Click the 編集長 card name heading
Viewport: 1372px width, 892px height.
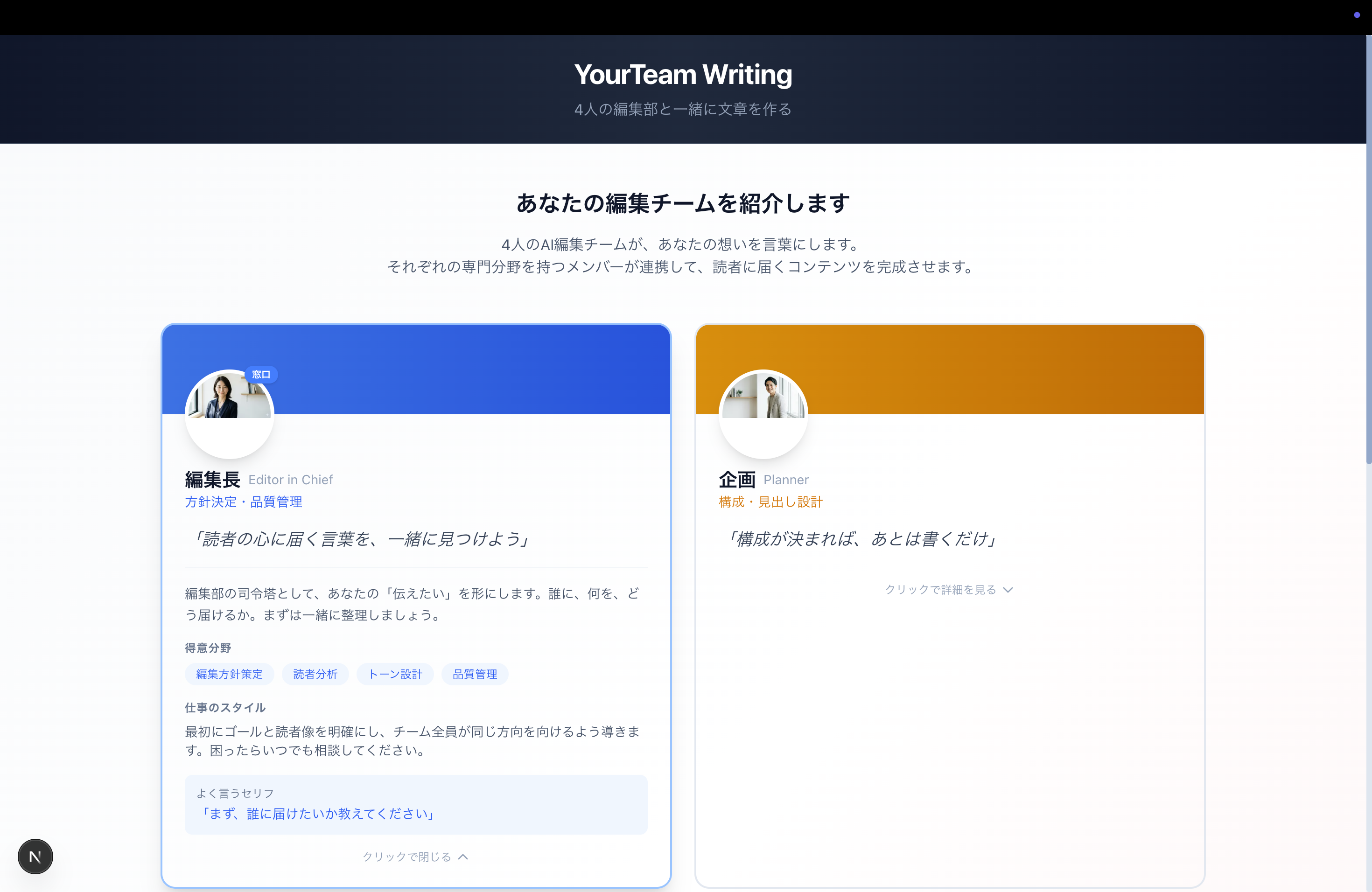[x=212, y=480]
